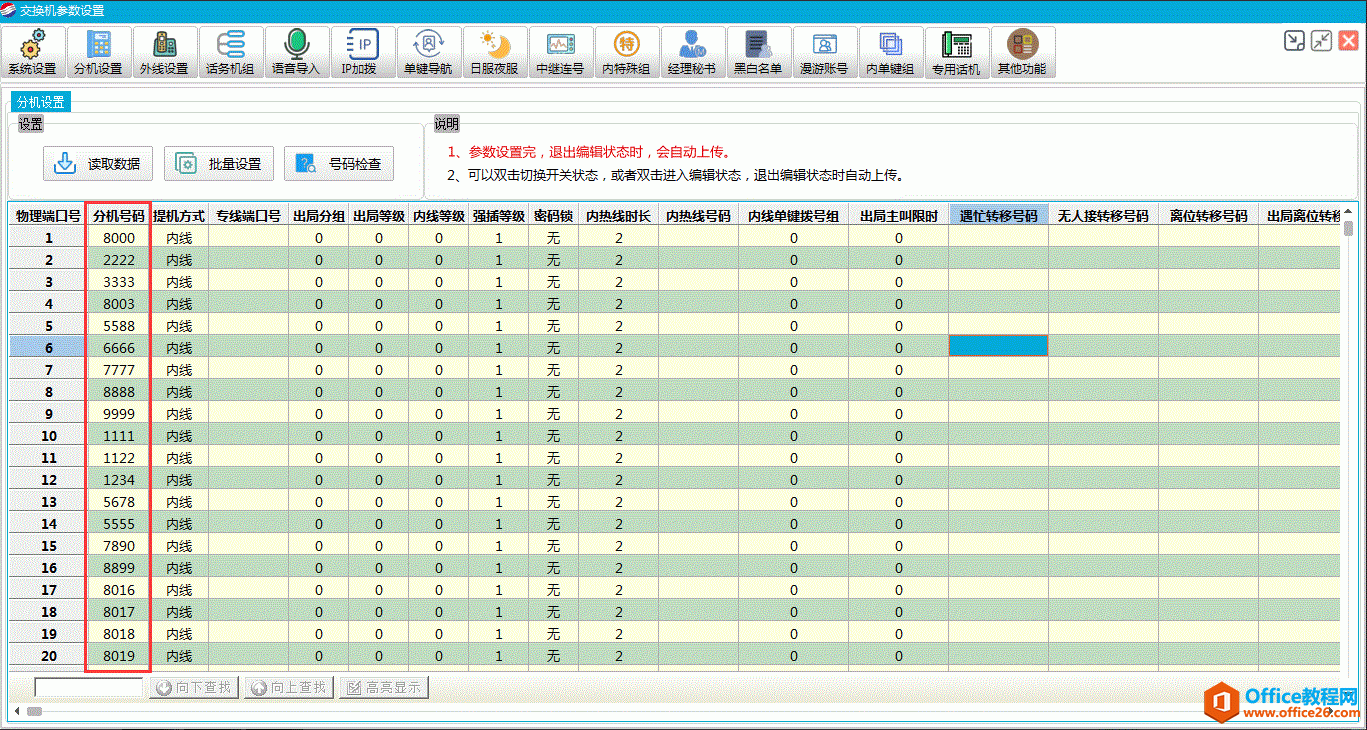This screenshot has height=730, width=1367.
Task: Click 批量设置 button
Action: tap(219, 164)
